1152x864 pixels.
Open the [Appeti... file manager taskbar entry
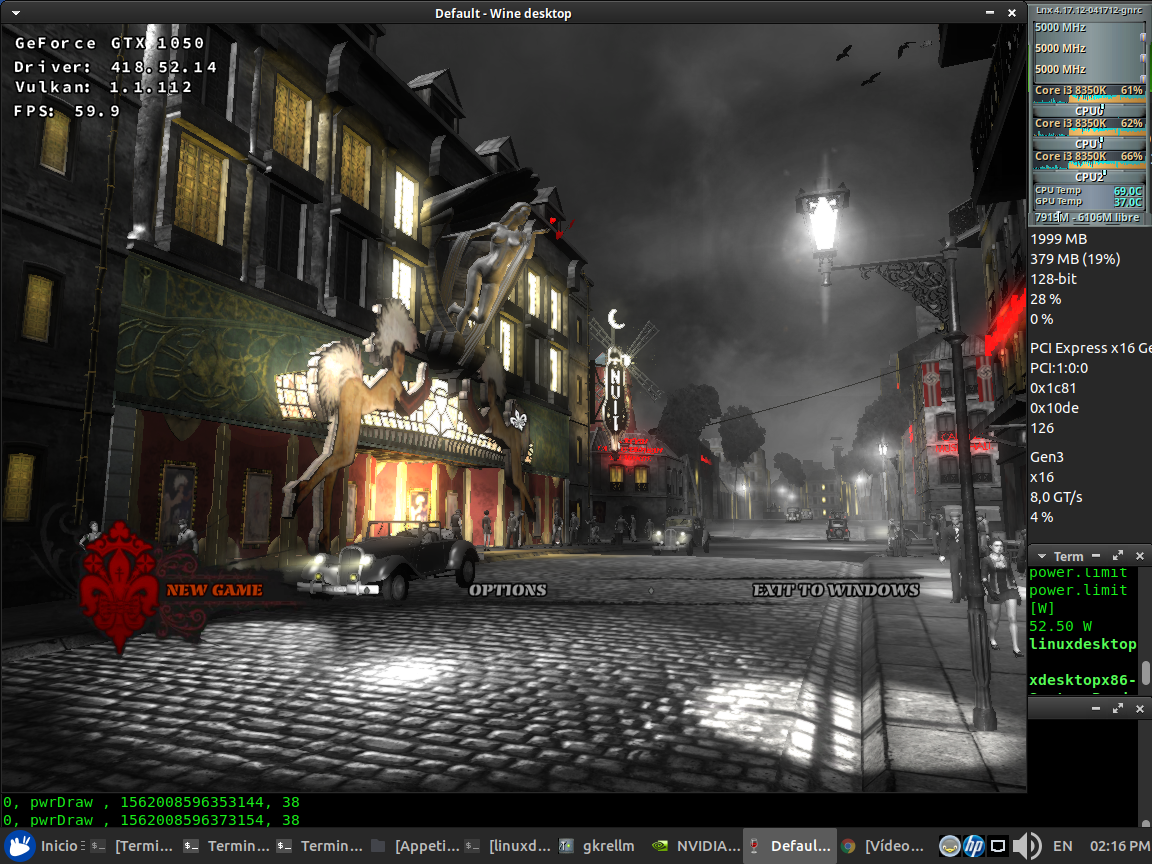416,846
